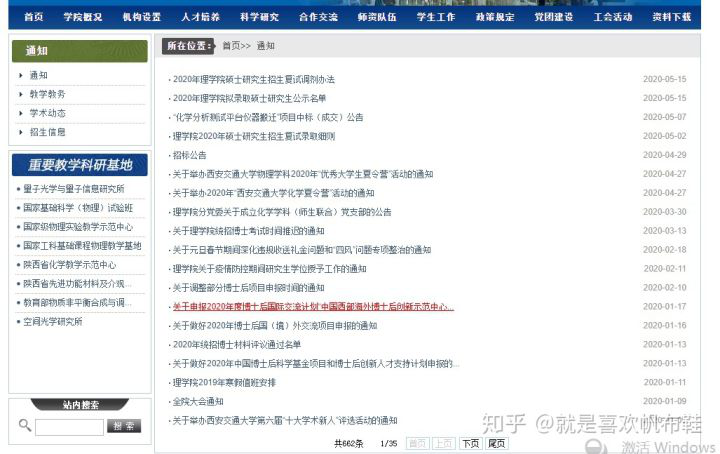The image size is (720, 454).
Task: Open 教育部物质非平衡合成与调 link
Action: pyautogui.click(x=77, y=303)
